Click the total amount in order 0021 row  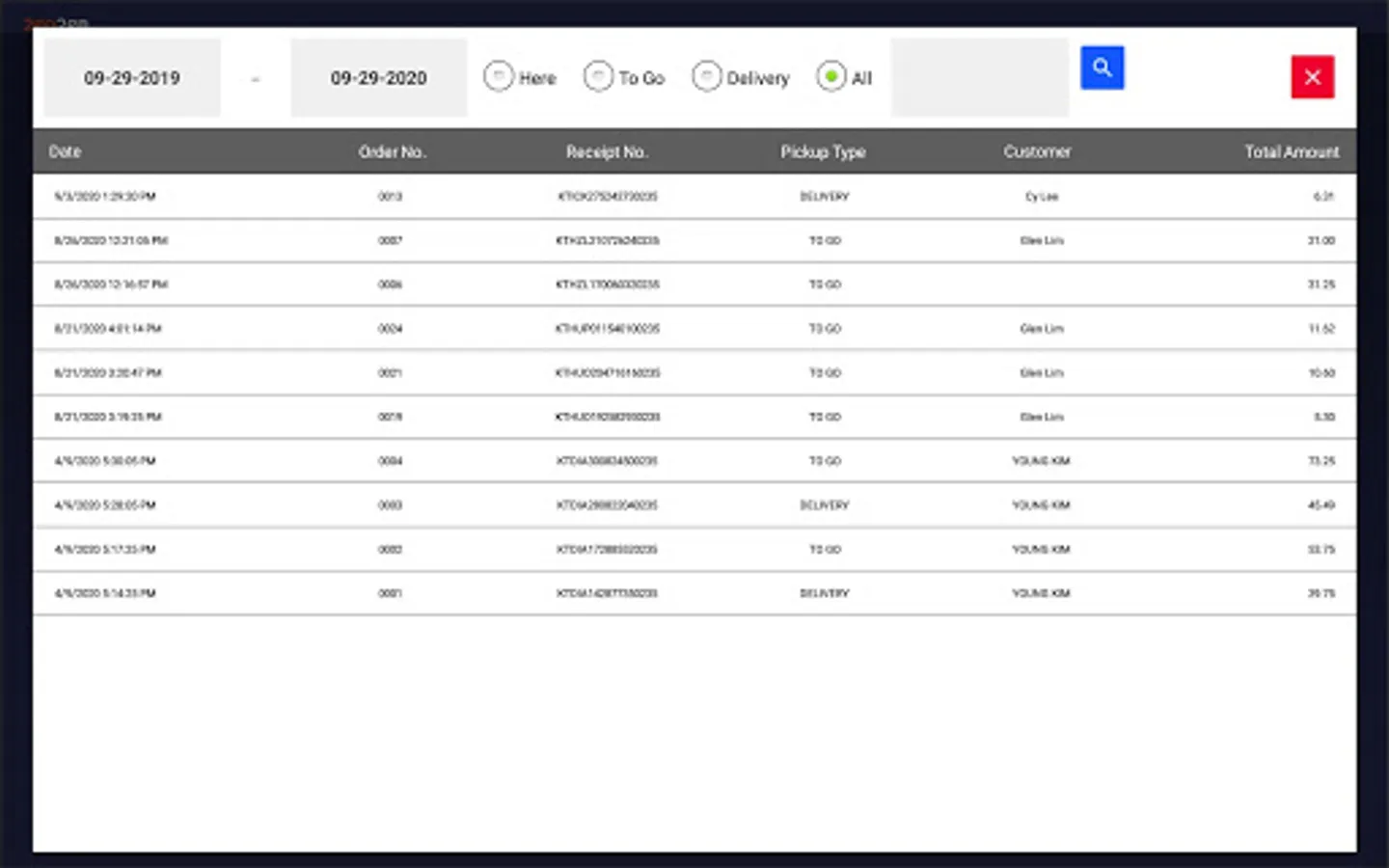pyautogui.click(x=1321, y=373)
